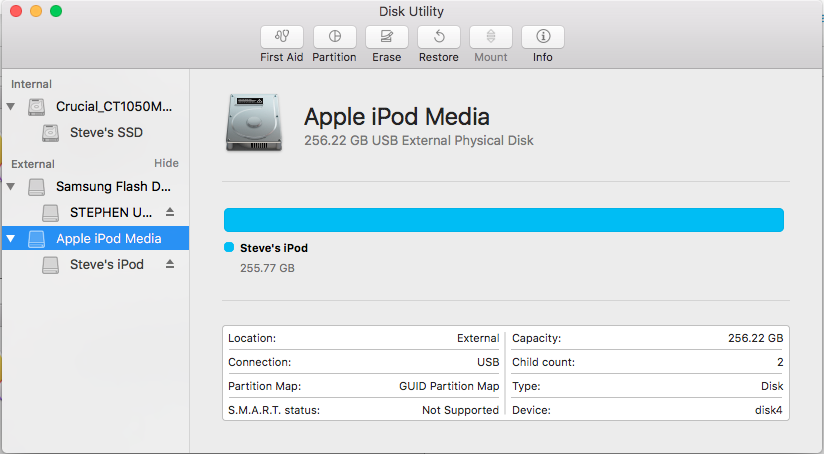The width and height of the screenshot is (824, 454).
Task: Click the Crucial_CT1050M drive icon
Action: [x=36, y=107]
